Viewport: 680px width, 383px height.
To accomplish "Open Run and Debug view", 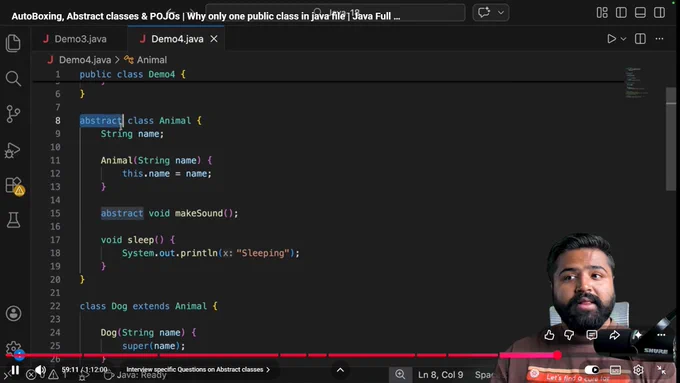I will point(13,150).
